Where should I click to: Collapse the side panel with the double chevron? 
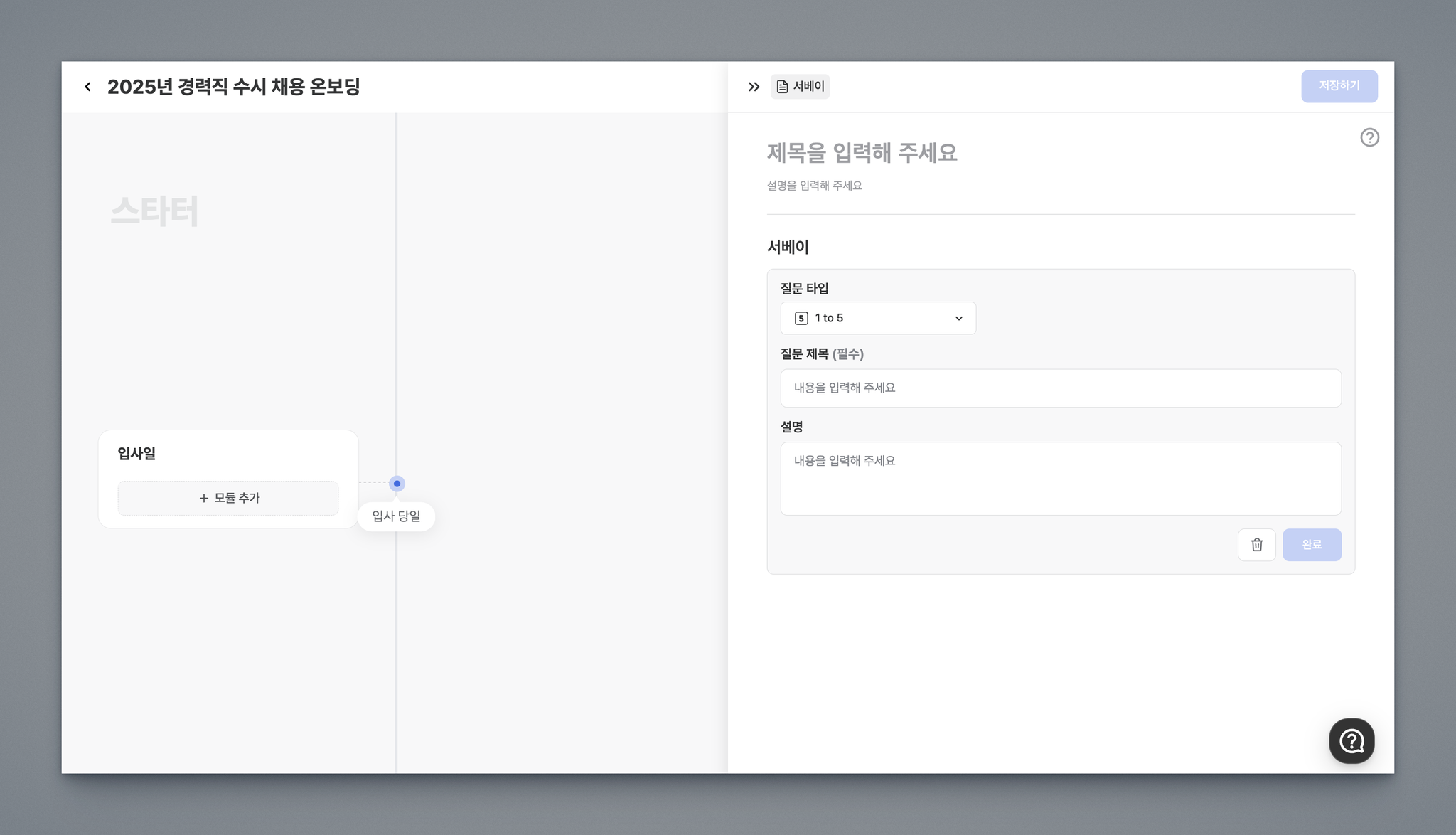coord(754,87)
